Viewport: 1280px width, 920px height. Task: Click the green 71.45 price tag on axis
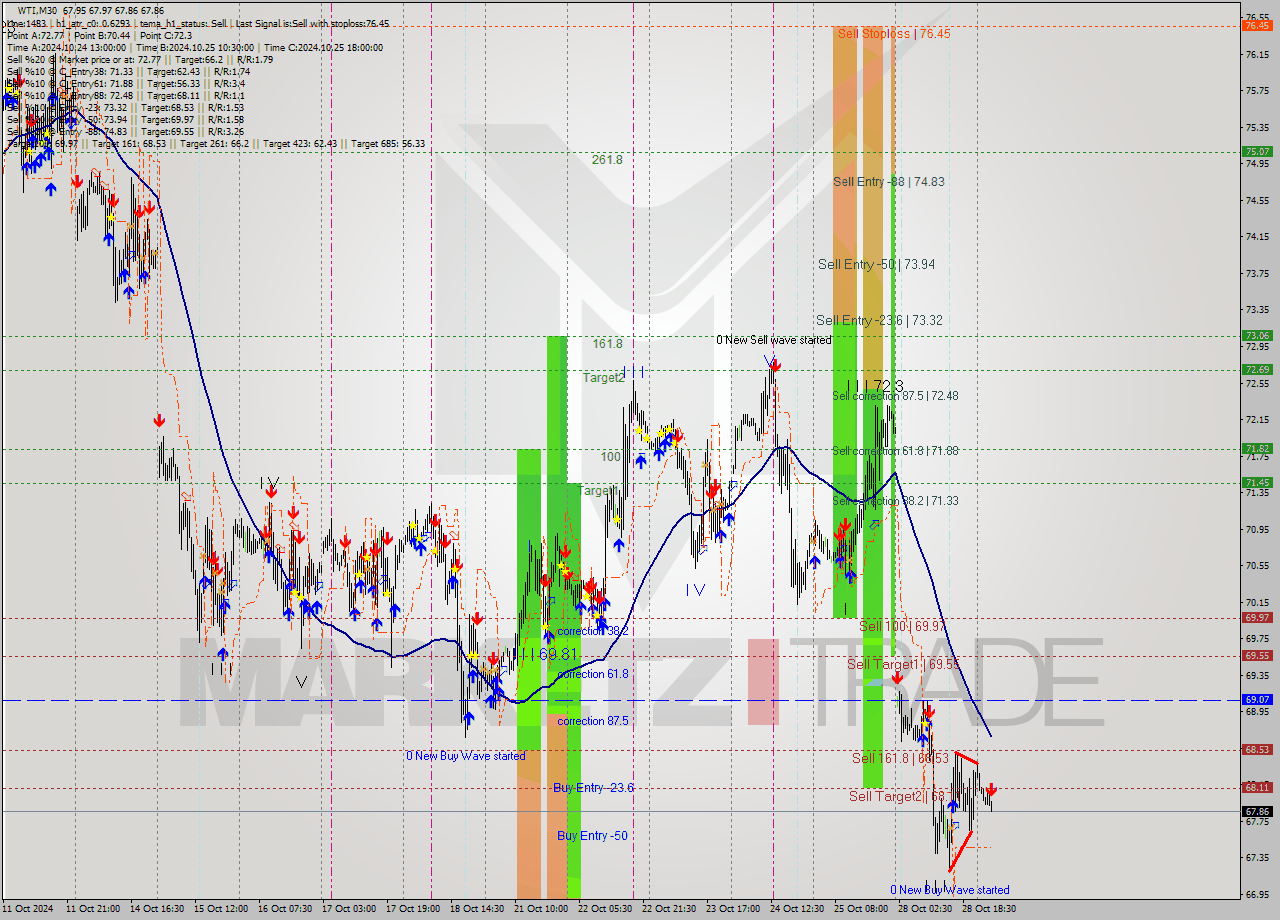pyautogui.click(x=1256, y=483)
